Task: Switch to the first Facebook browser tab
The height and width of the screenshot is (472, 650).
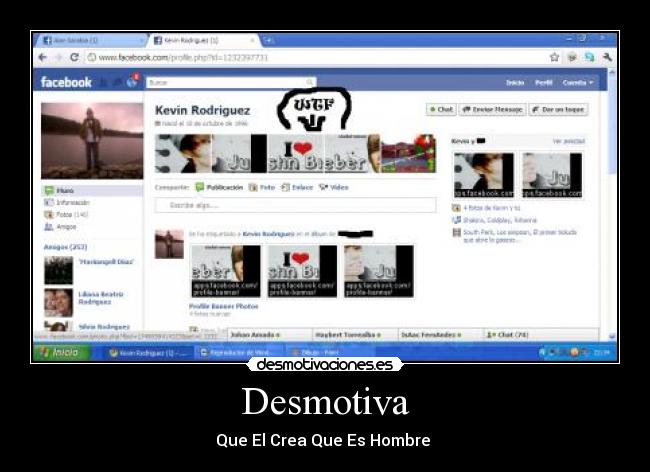Action: [x=90, y=40]
